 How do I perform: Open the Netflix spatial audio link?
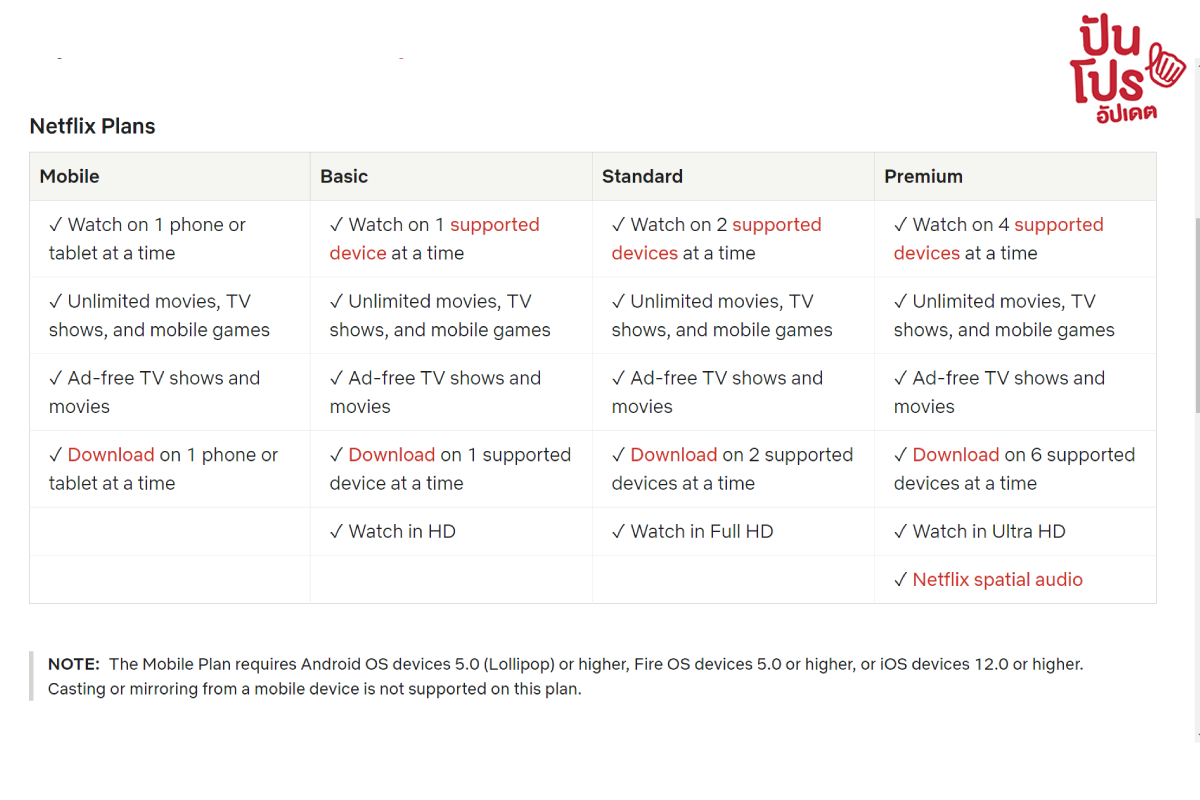[997, 580]
